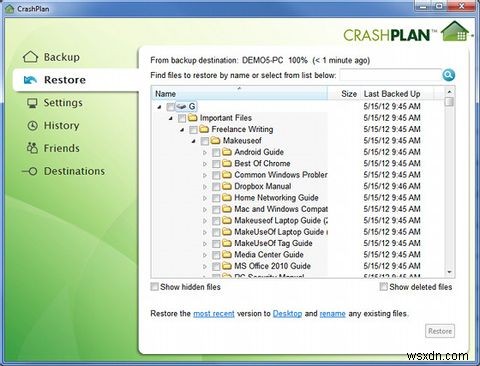
Task: Expand the MS Office 2010 Guide folder
Action: pyautogui.click(x=205, y=266)
